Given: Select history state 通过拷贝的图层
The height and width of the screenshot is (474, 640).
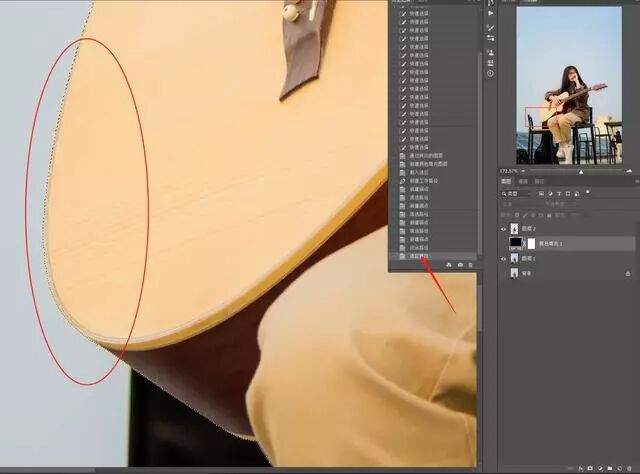Looking at the screenshot, I should [426, 156].
